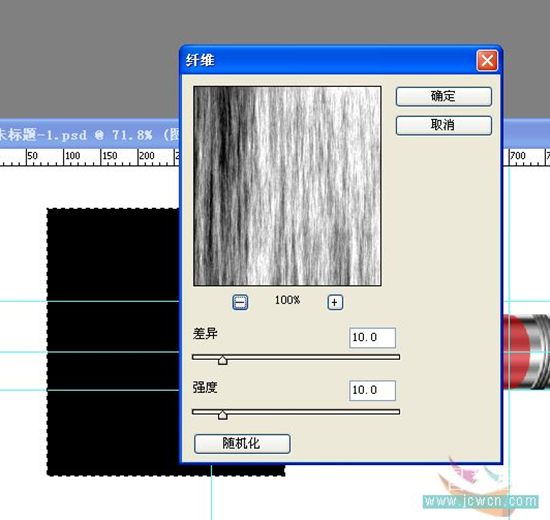Click the 差异 label
Screen dimensions: 550x520
click(x=205, y=333)
